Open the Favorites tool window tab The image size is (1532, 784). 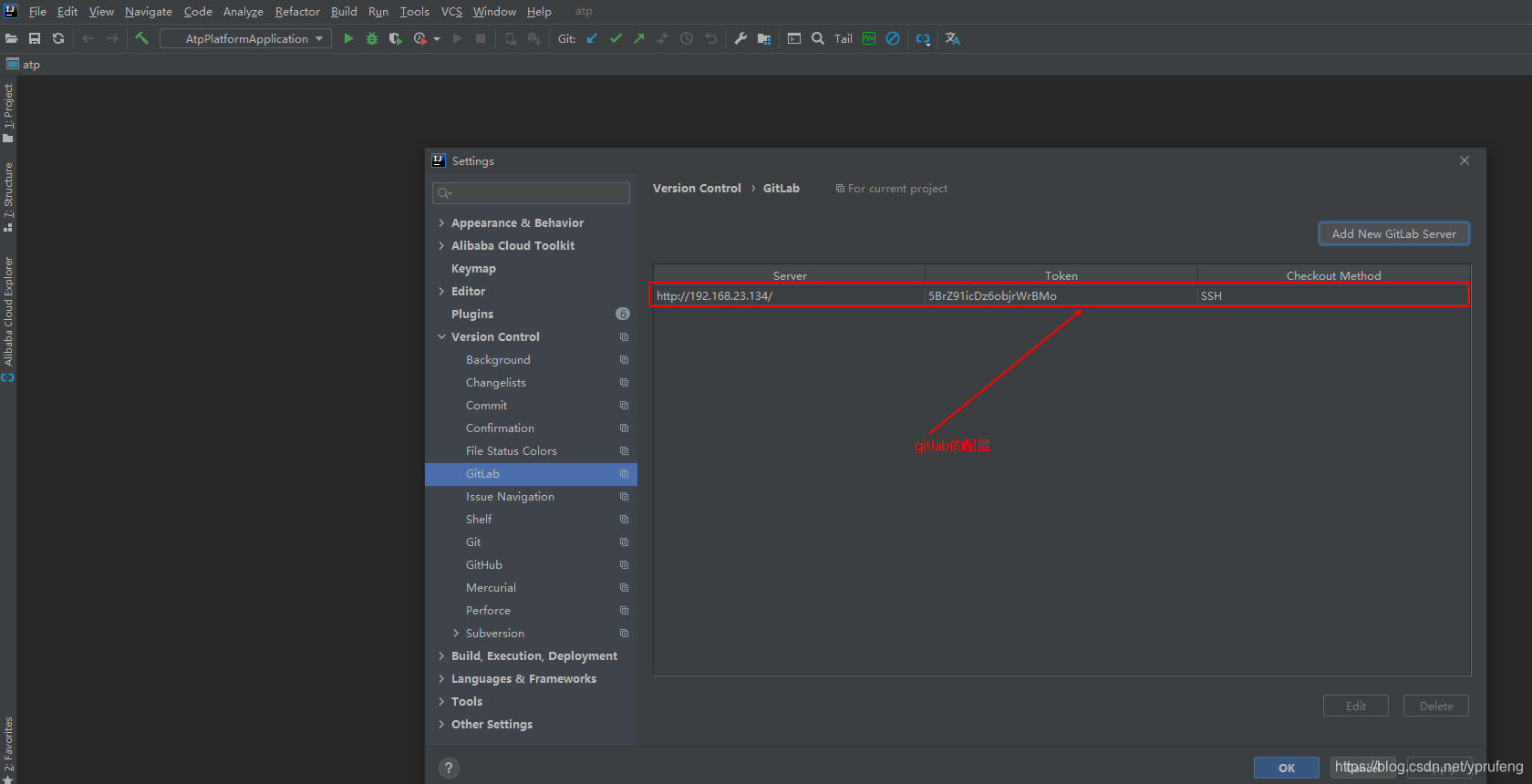[x=8, y=749]
